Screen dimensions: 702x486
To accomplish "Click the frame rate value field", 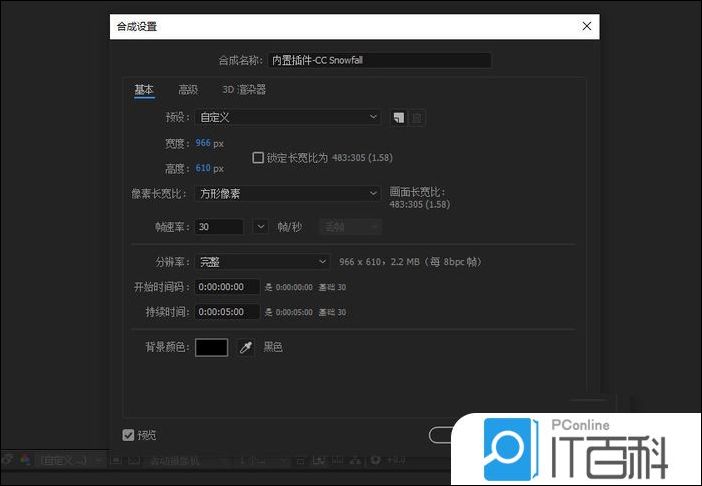I will point(219,226).
